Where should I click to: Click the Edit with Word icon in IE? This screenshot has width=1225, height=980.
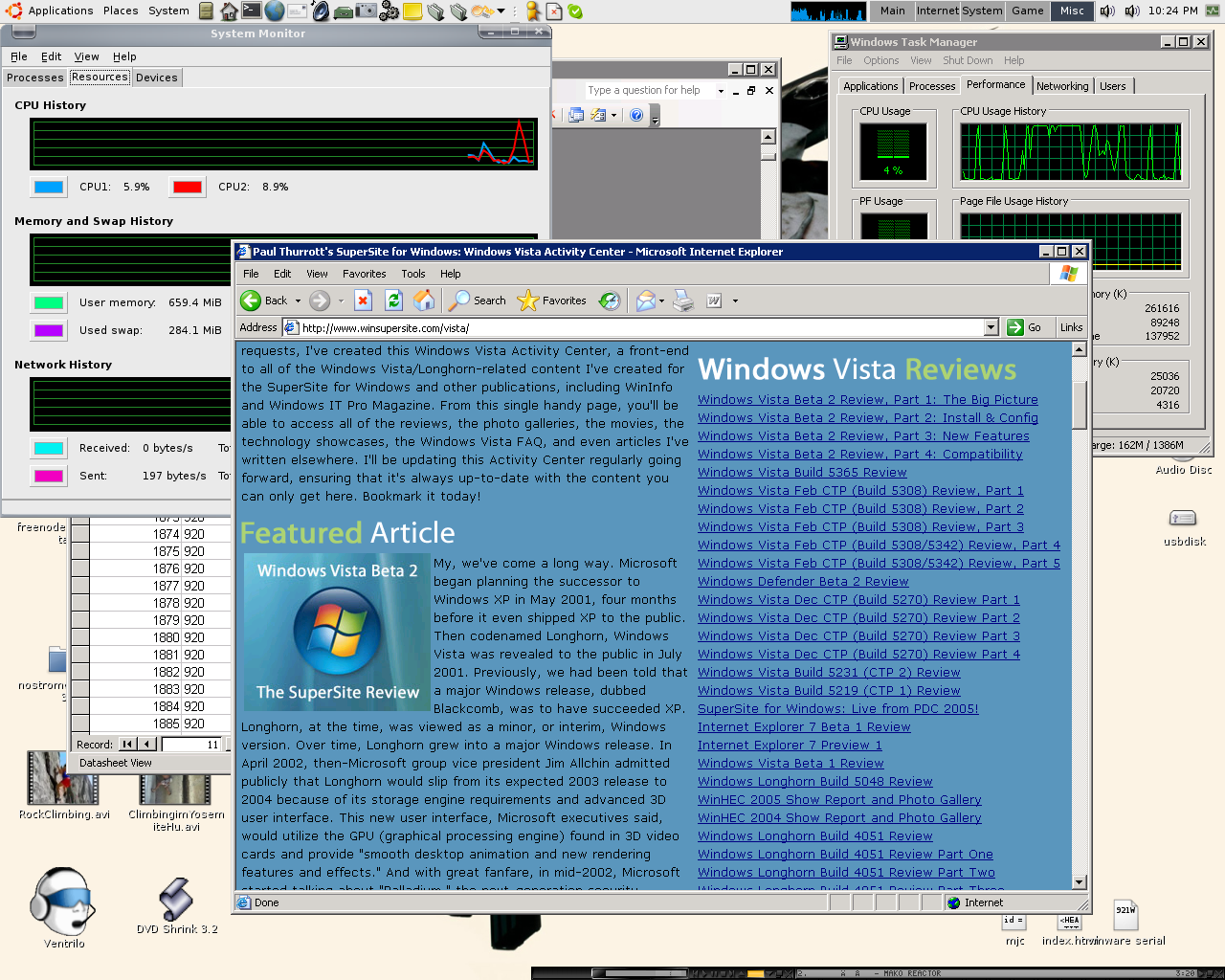coord(714,301)
